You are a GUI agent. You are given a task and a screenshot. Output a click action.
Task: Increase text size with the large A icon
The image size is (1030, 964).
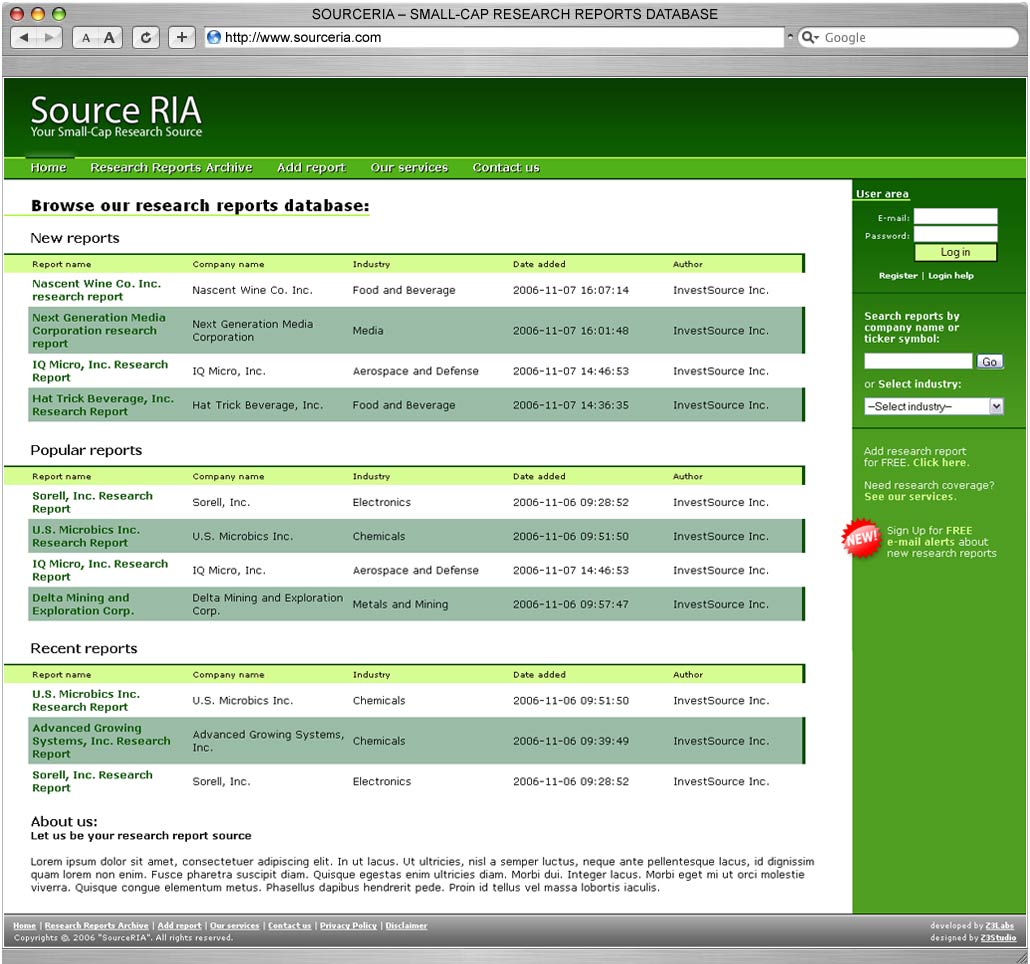pyautogui.click(x=110, y=37)
